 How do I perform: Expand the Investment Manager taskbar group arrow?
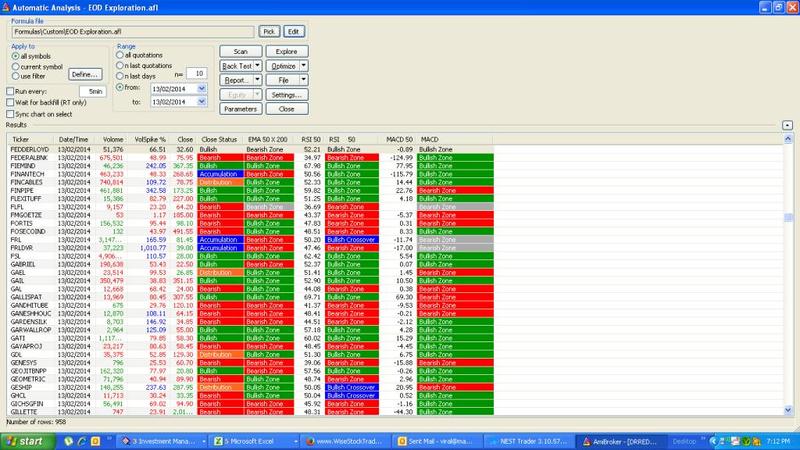(204, 441)
